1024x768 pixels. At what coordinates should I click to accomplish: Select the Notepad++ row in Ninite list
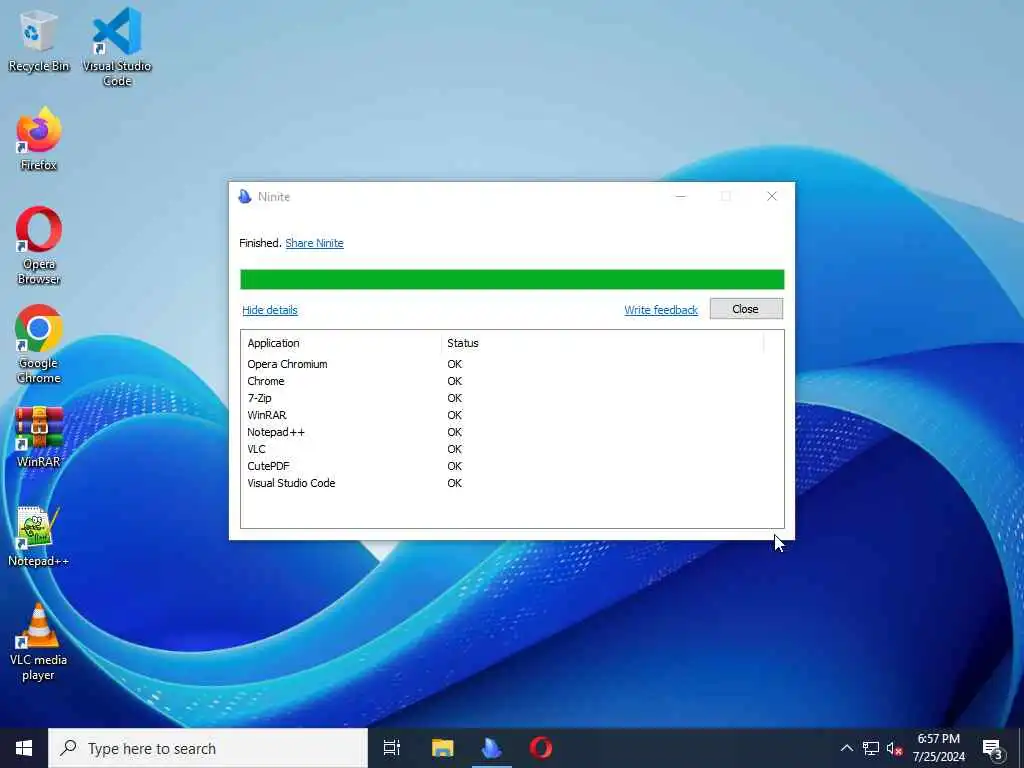pyautogui.click(x=512, y=432)
